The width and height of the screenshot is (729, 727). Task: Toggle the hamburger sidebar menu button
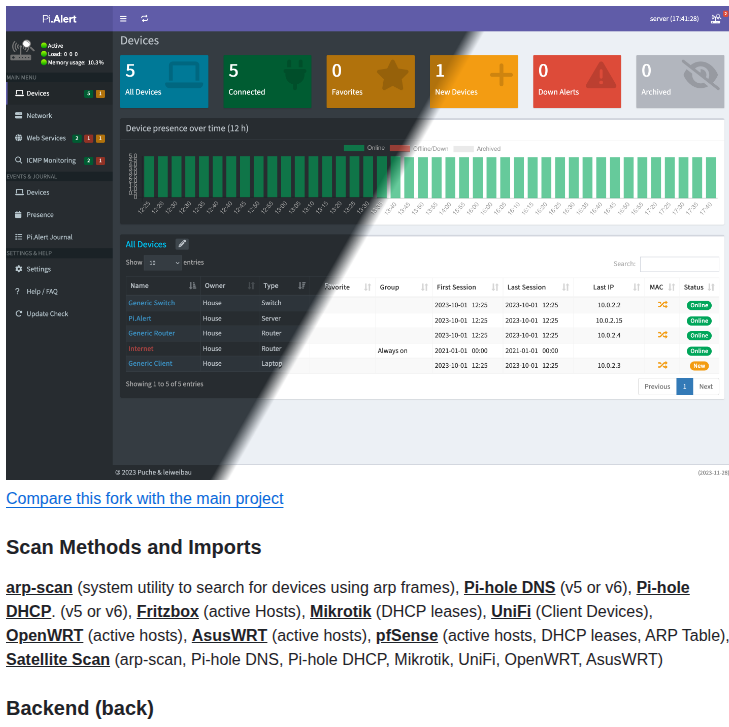(123, 18)
